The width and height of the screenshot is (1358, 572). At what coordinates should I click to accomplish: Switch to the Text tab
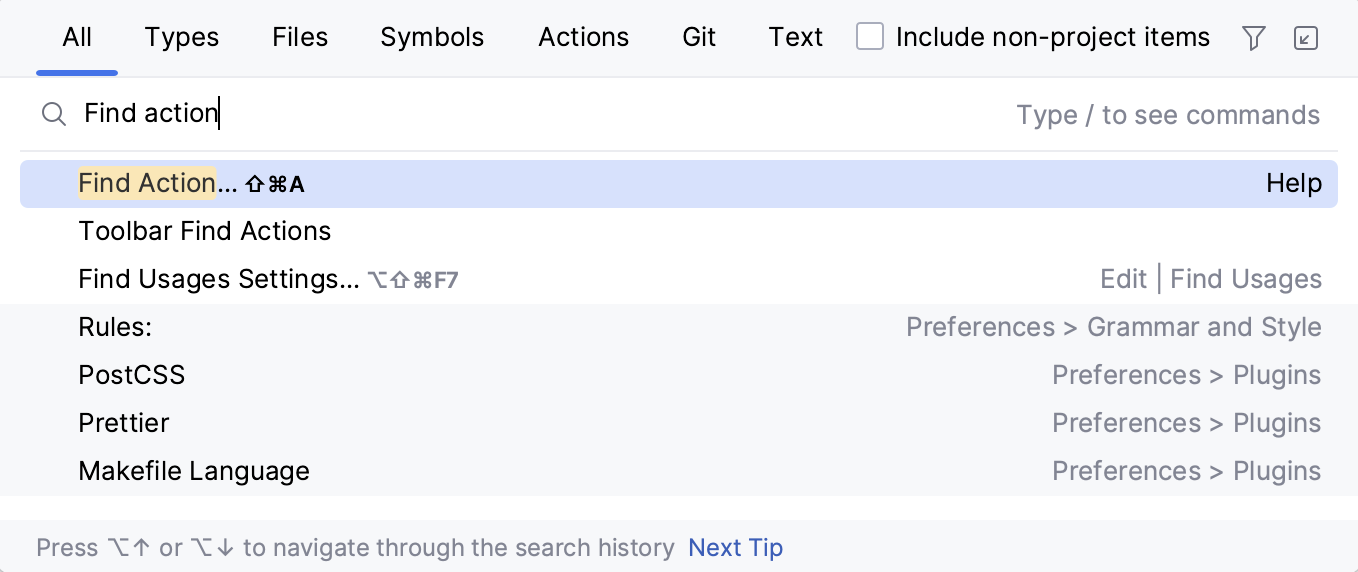click(x=796, y=38)
